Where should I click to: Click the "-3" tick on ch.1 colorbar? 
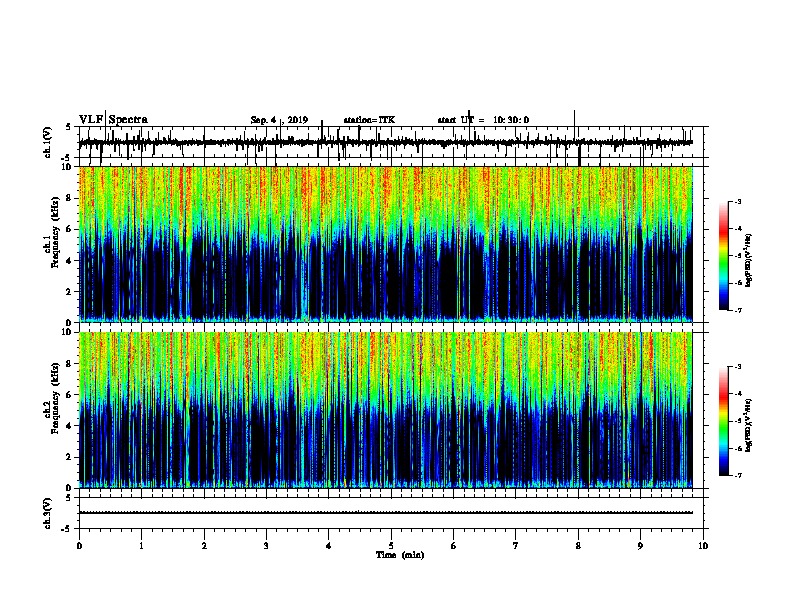click(x=737, y=201)
